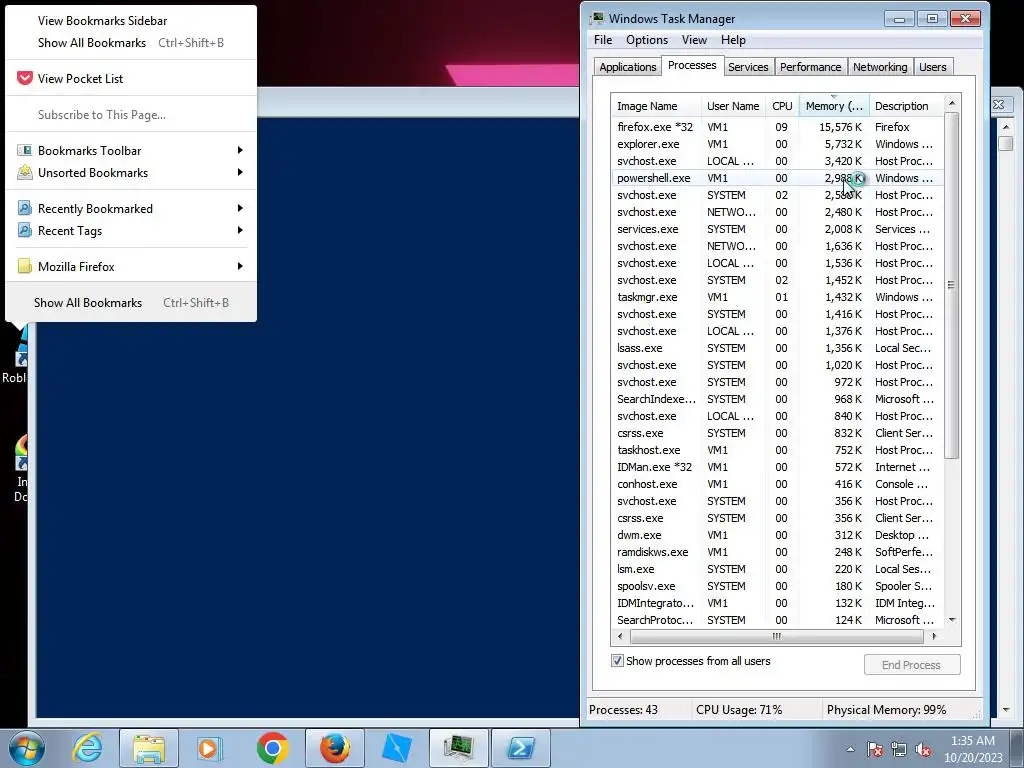Image resolution: width=1024 pixels, height=768 pixels.
Task: Click the Task Manager title bar icon
Action: (x=597, y=18)
